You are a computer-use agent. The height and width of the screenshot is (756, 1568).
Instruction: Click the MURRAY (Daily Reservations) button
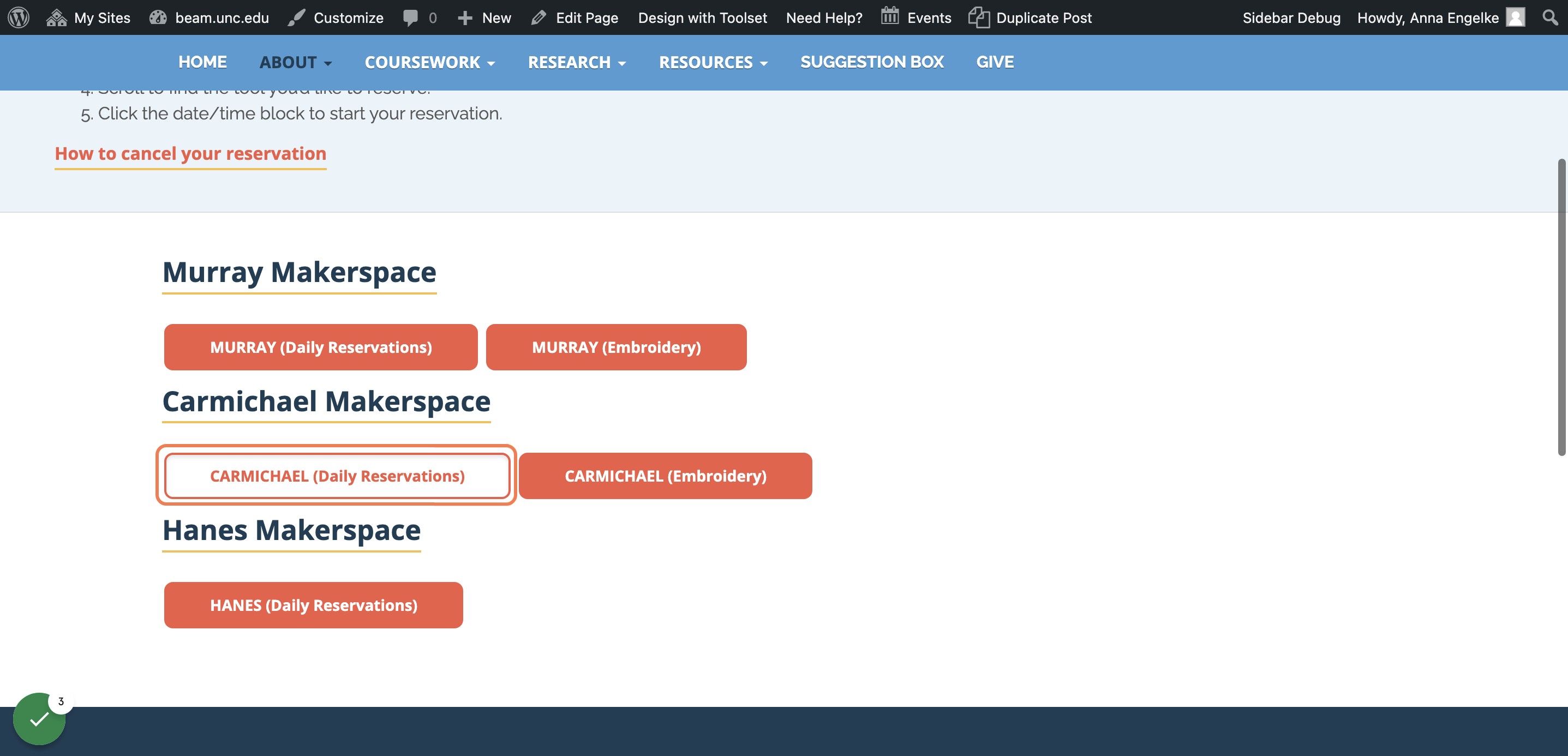click(321, 347)
